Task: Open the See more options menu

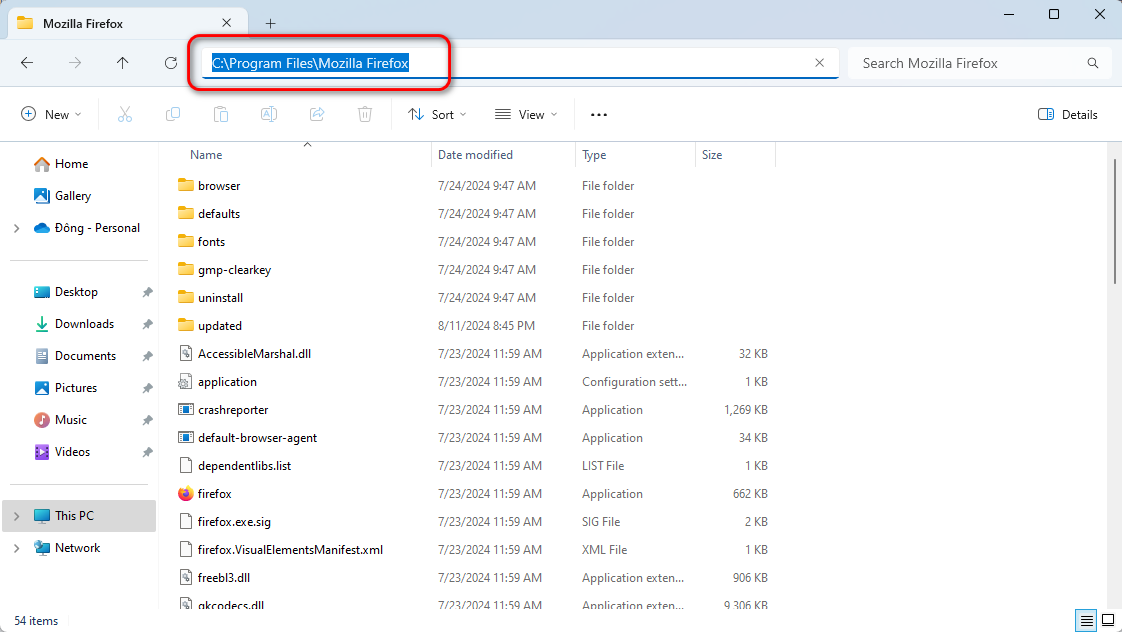Action: [599, 115]
